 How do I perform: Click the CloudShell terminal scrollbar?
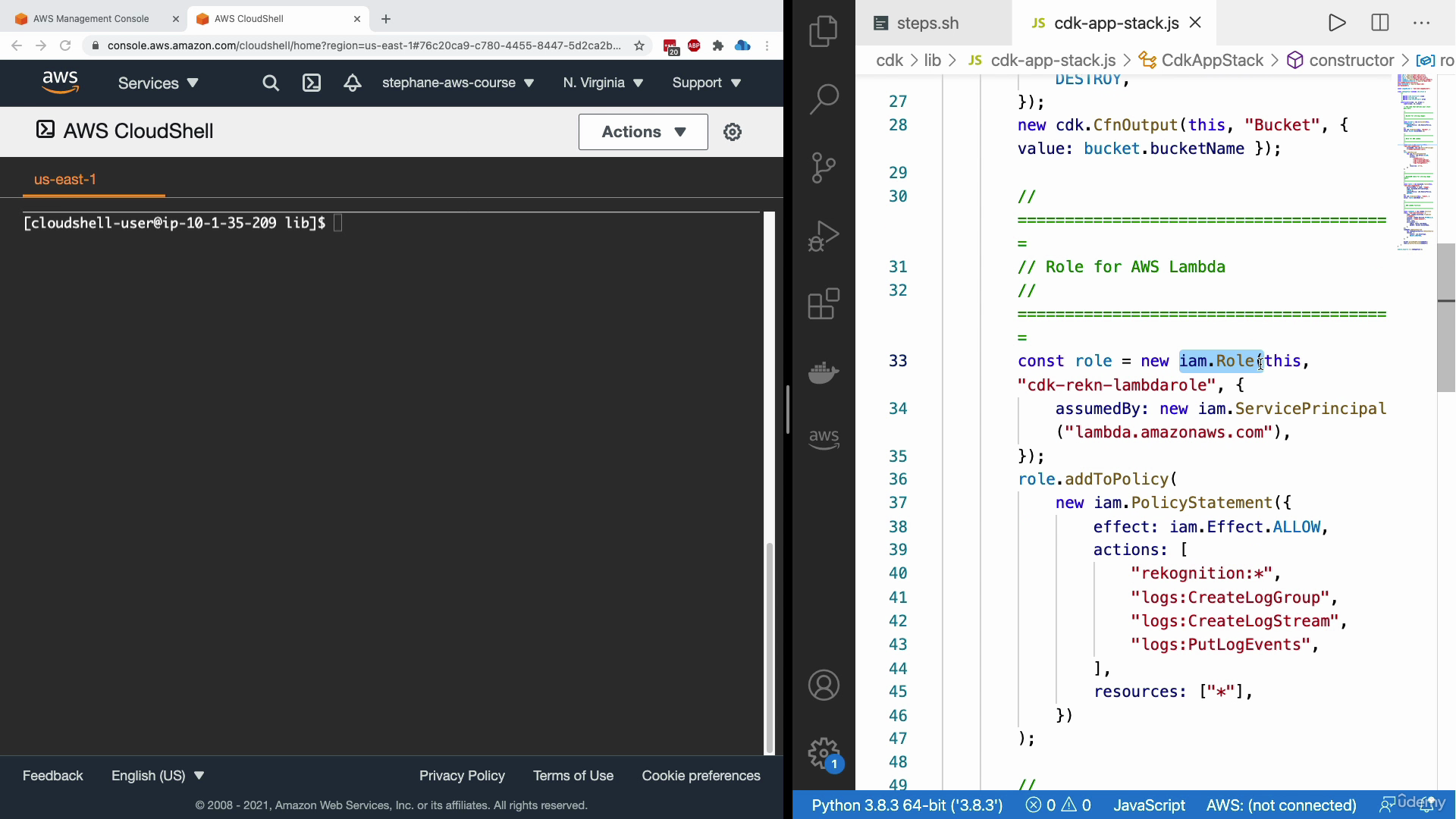(x=769, y=648)
